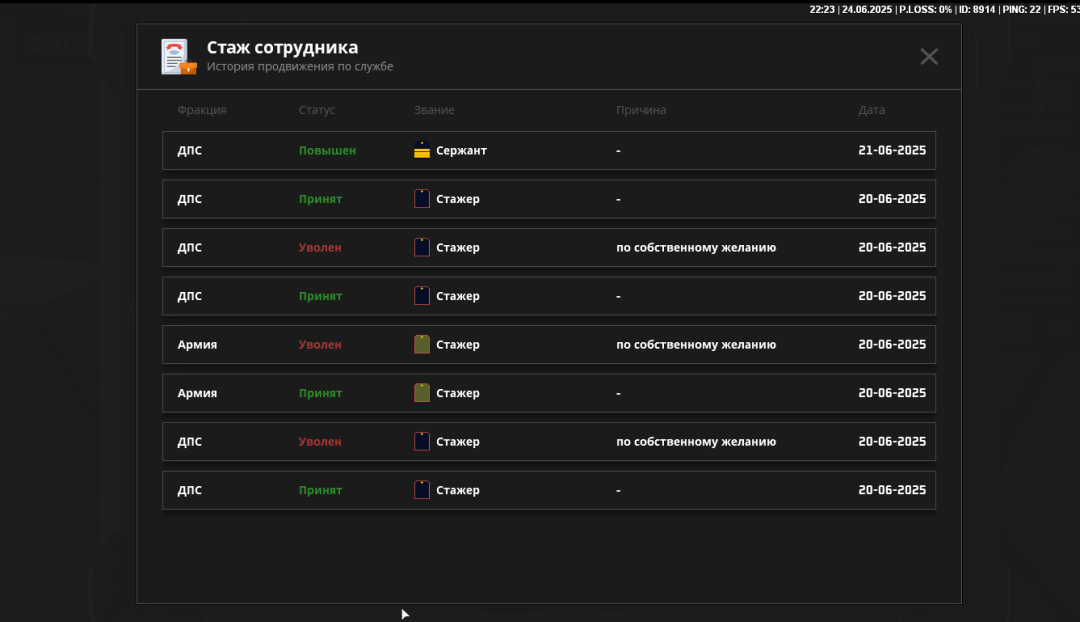Click the Статус column header
The width and height of the screenshot is (1080, 622).
tap(316, 110)
